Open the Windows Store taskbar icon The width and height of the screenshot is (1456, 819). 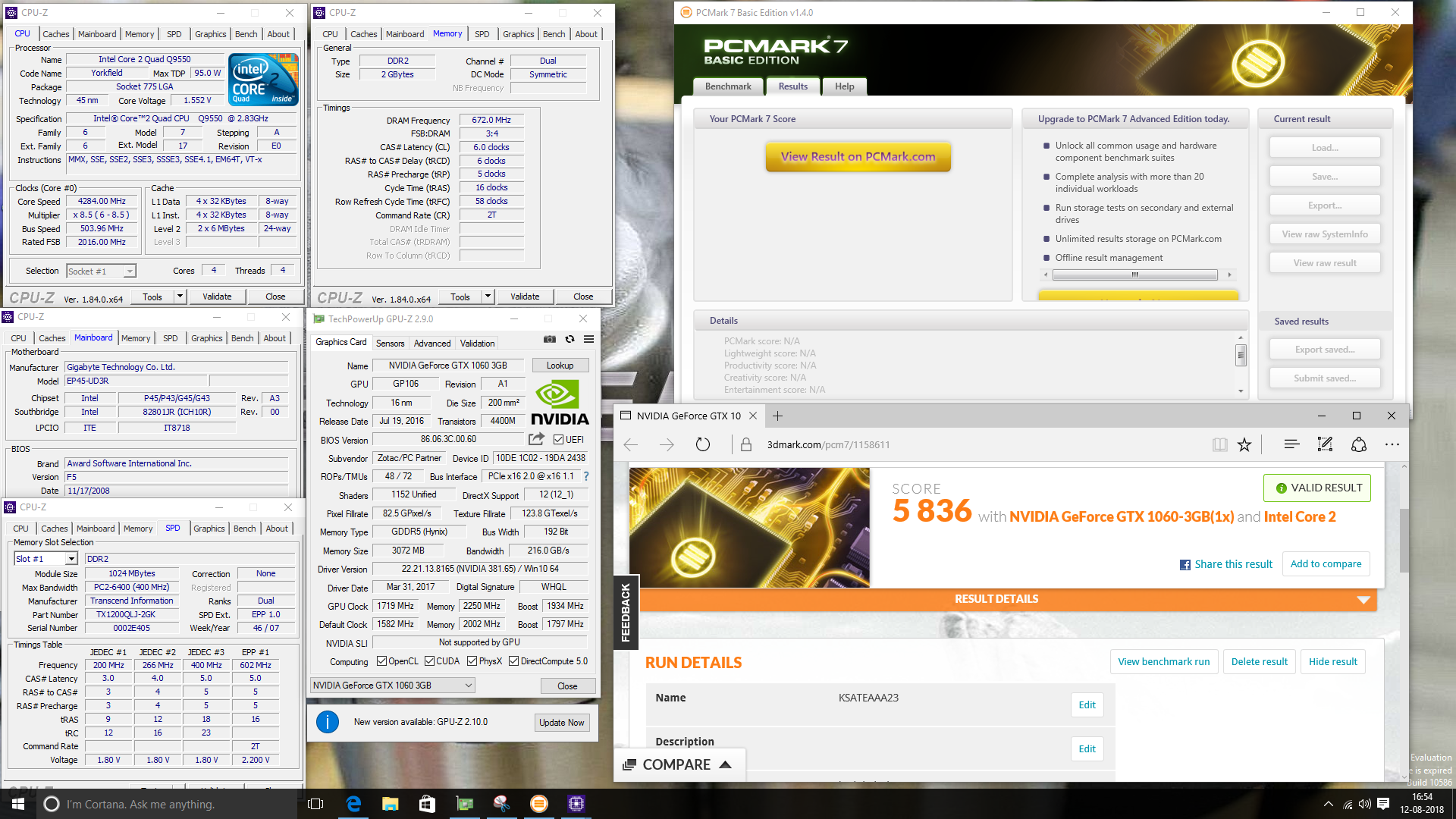pos(427,804)
